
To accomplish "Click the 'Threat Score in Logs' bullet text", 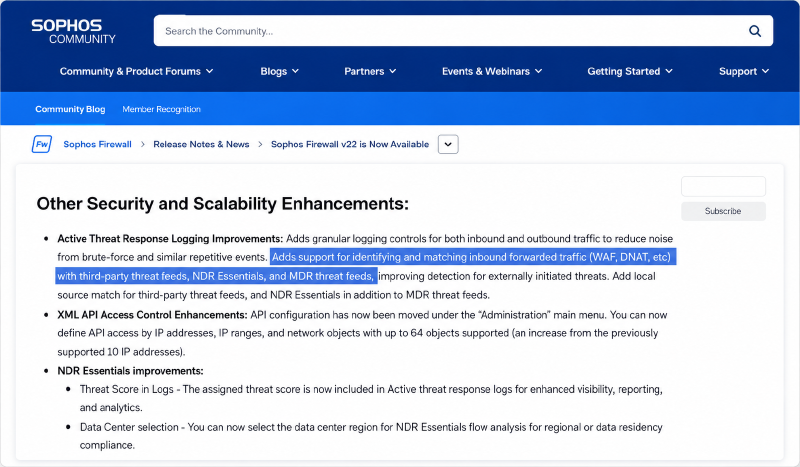I will click(x=371, y=398).
